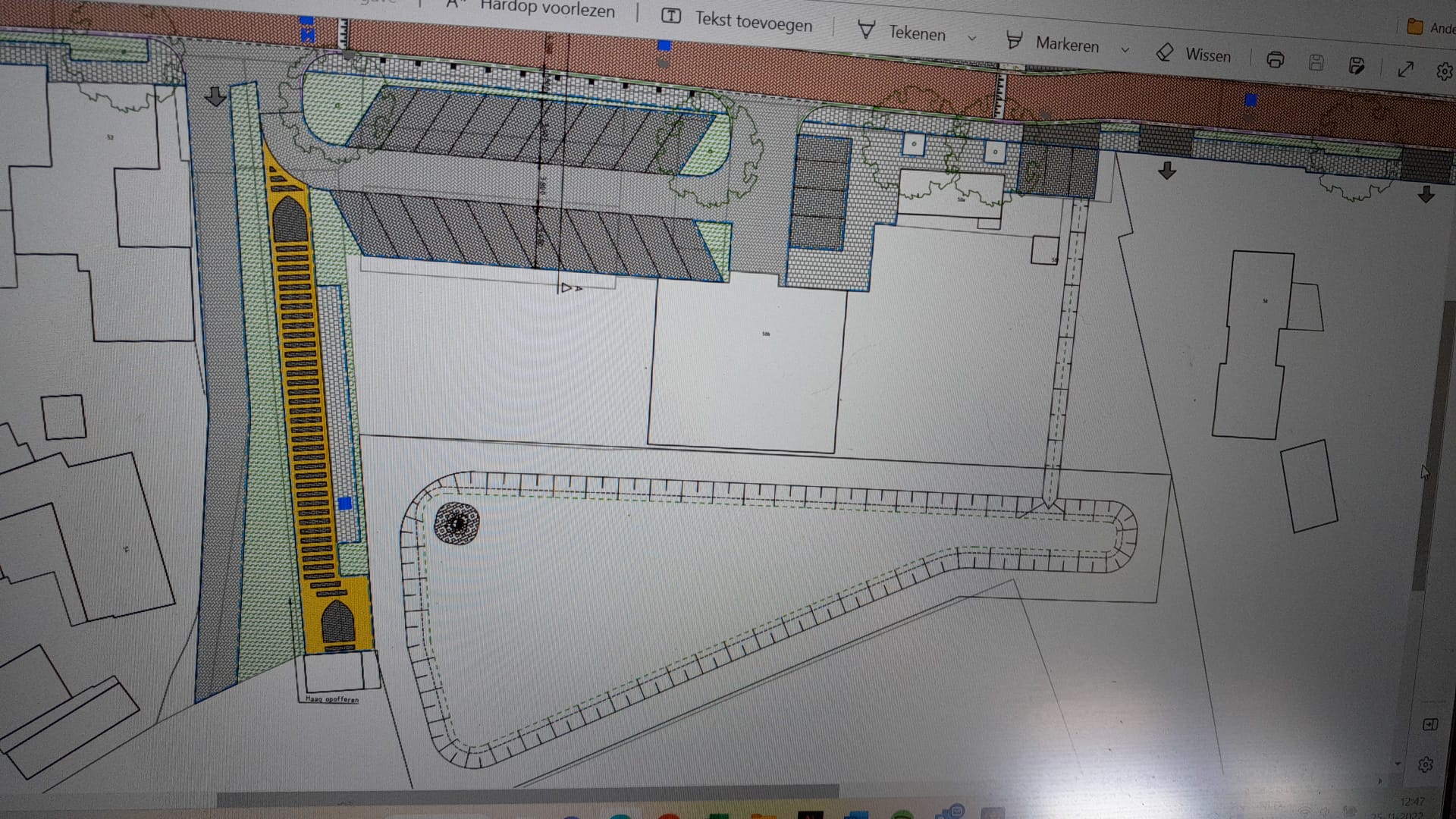Click the save-as icon with pencil

click(x=1357, y=66)
